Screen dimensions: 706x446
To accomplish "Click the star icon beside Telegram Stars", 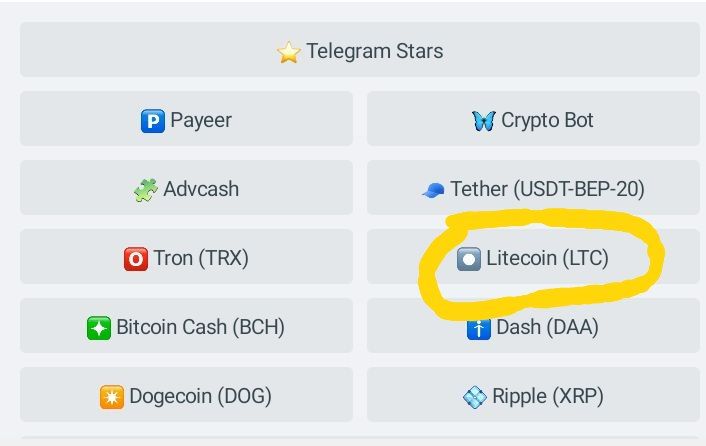I will pyautogui.click(x=289, y=52).
